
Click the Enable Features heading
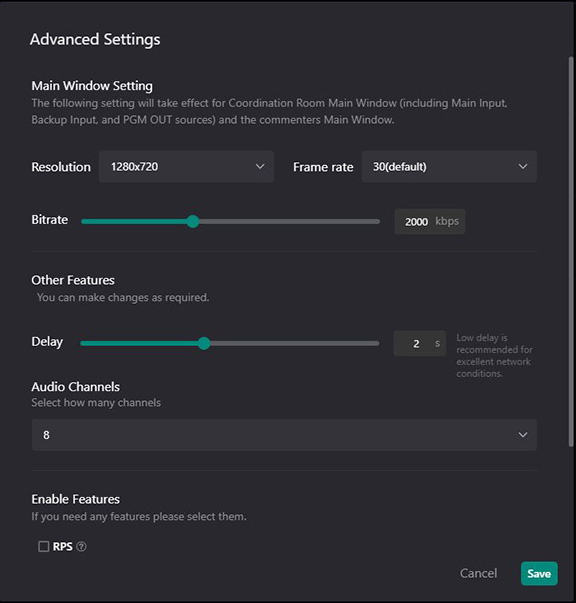[75, 499]
